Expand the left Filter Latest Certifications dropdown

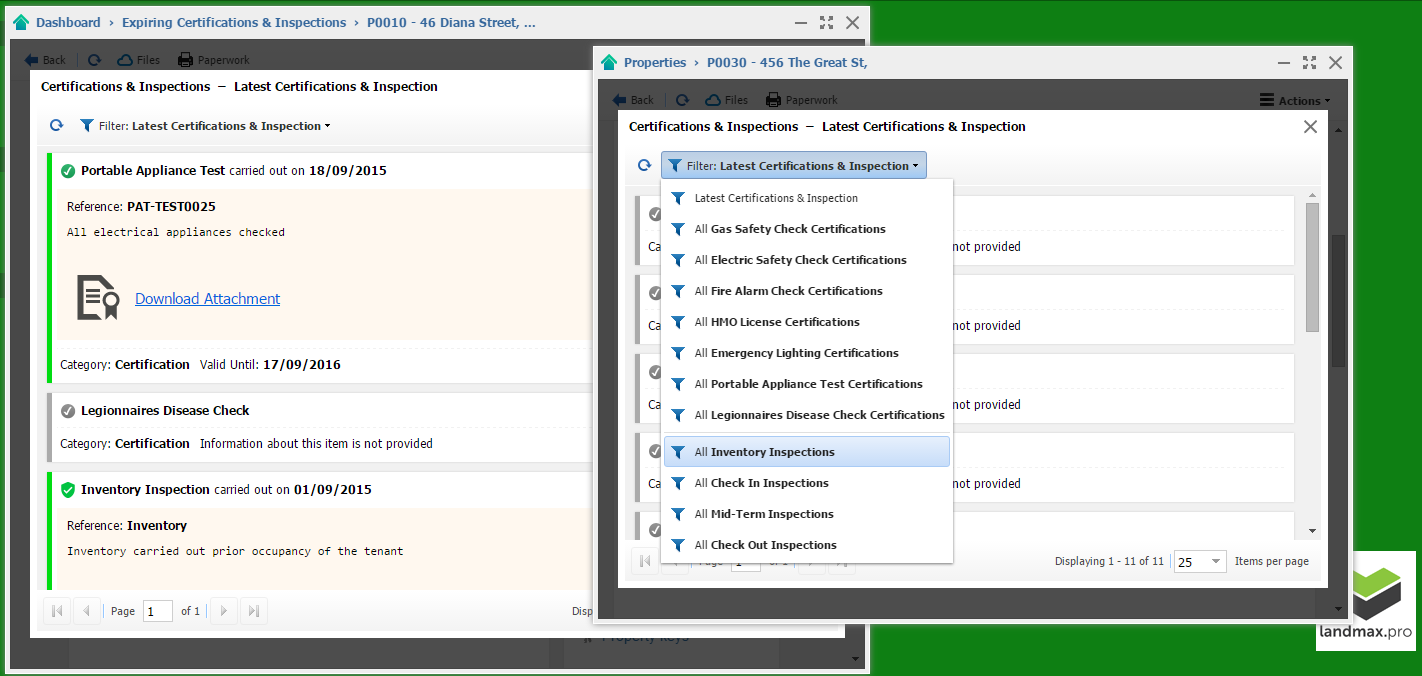tap(204, 126)
